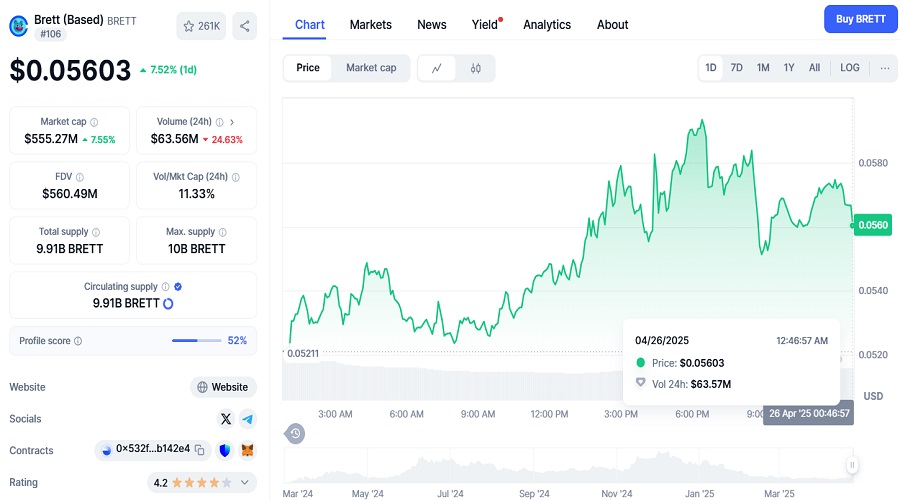Open the Profile score info icon
The height and width of the screenshot is (500, 900).
pos(78,341)
